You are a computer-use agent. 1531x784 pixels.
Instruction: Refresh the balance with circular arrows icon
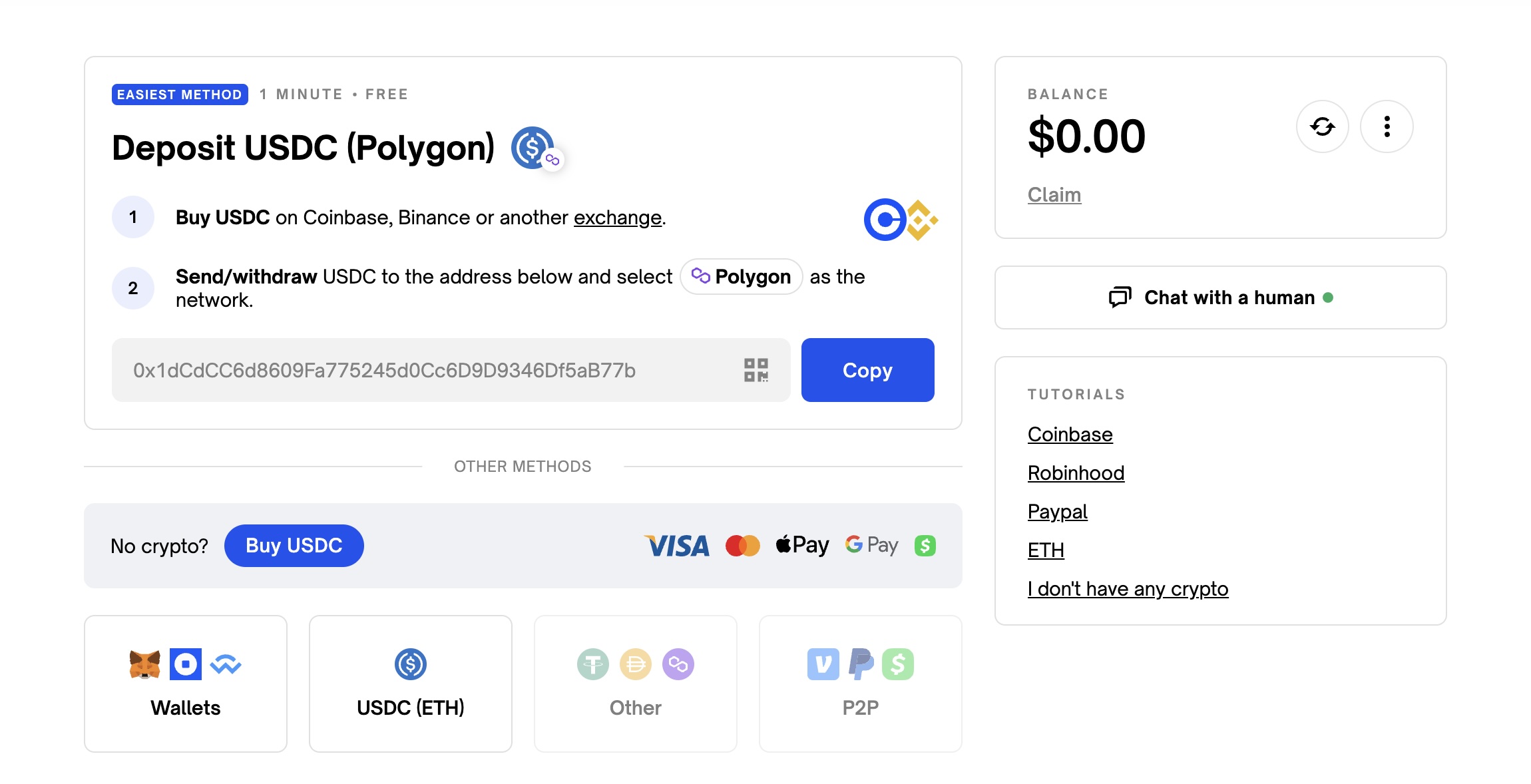pos(1322,126)
